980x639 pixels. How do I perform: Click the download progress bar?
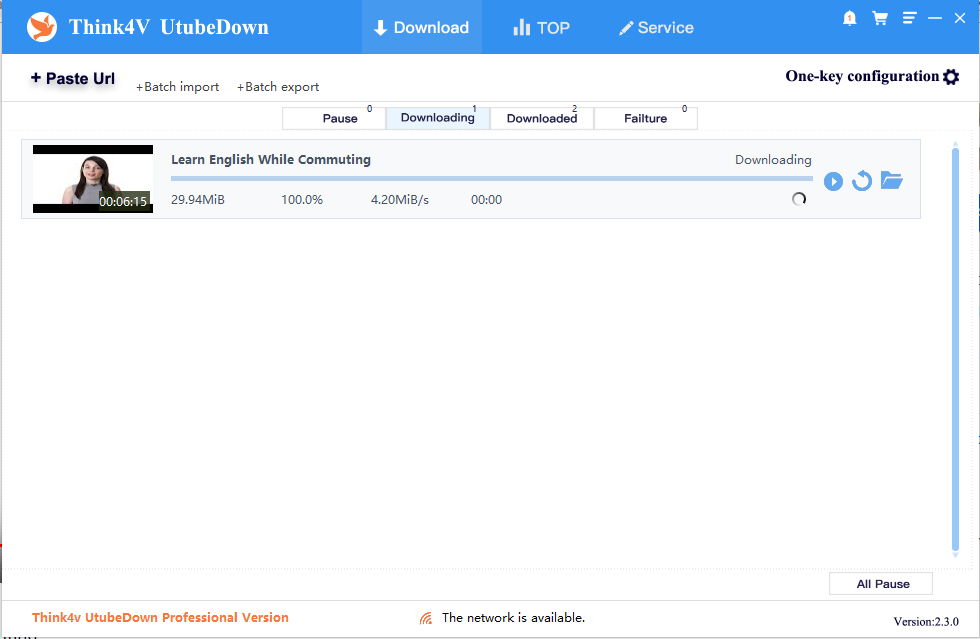click(x=492, y=178)
